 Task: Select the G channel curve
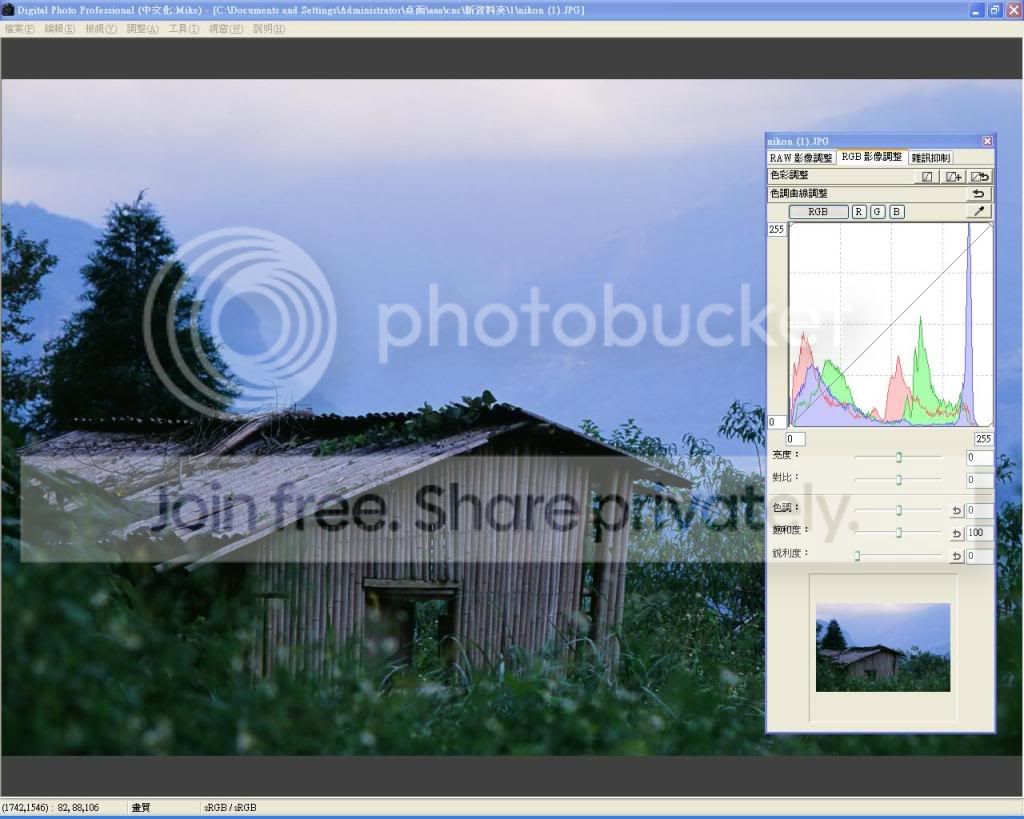[x=877, y=211]
